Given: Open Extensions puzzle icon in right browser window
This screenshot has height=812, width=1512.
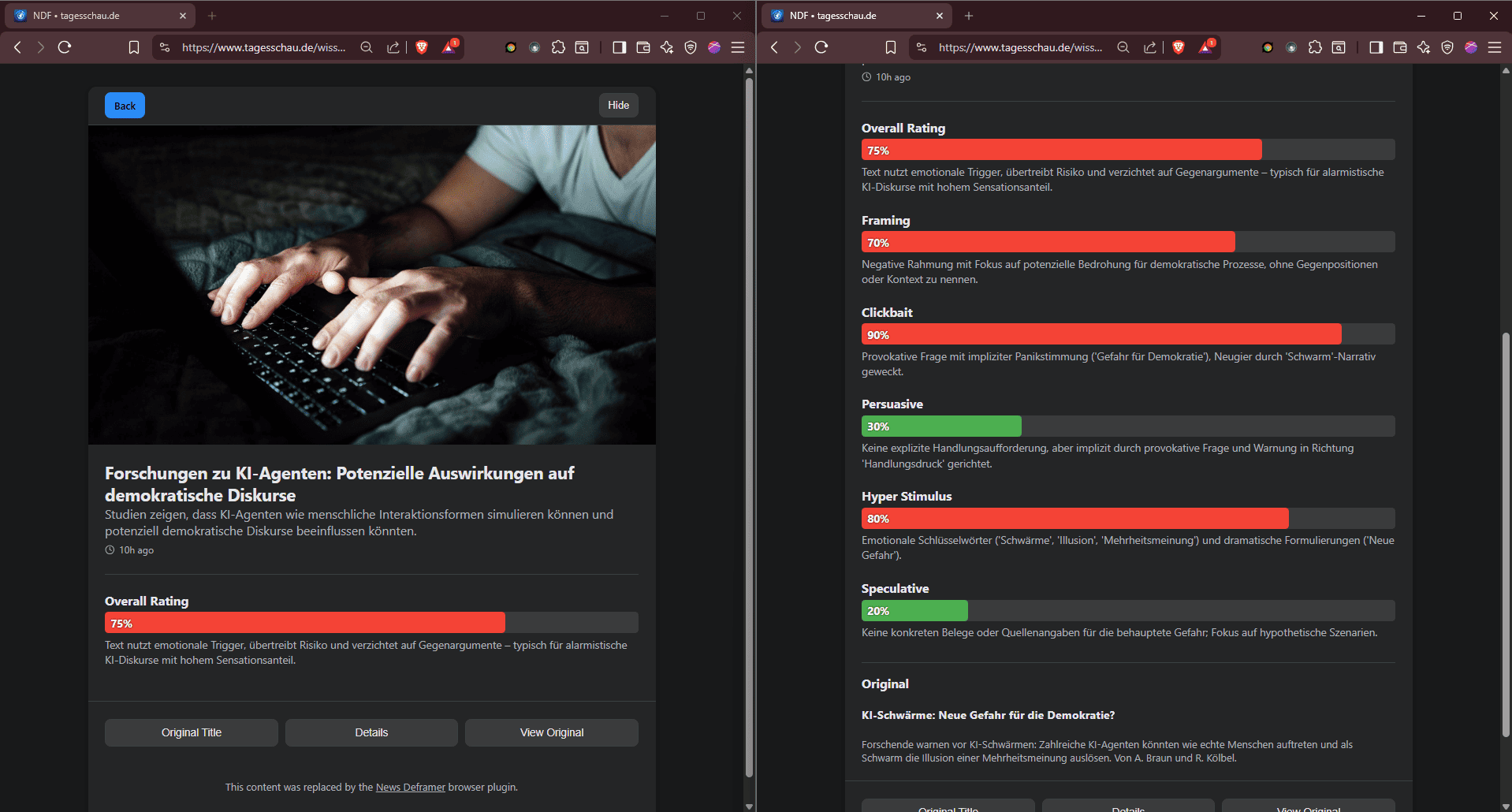Looking at the screenshot, I should [x=1315, y=47].
